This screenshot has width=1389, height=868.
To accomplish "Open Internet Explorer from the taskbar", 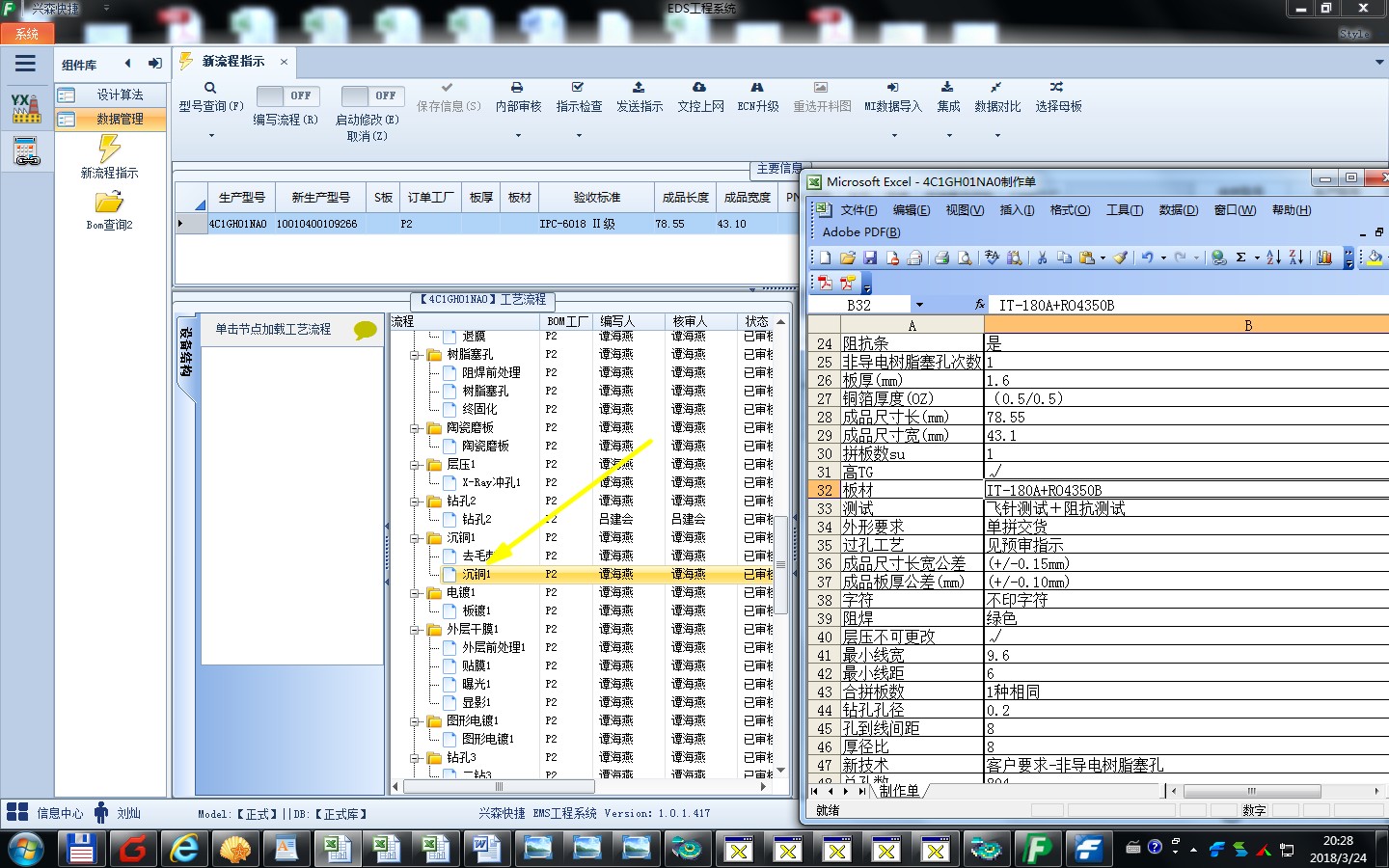I will 183,850.
